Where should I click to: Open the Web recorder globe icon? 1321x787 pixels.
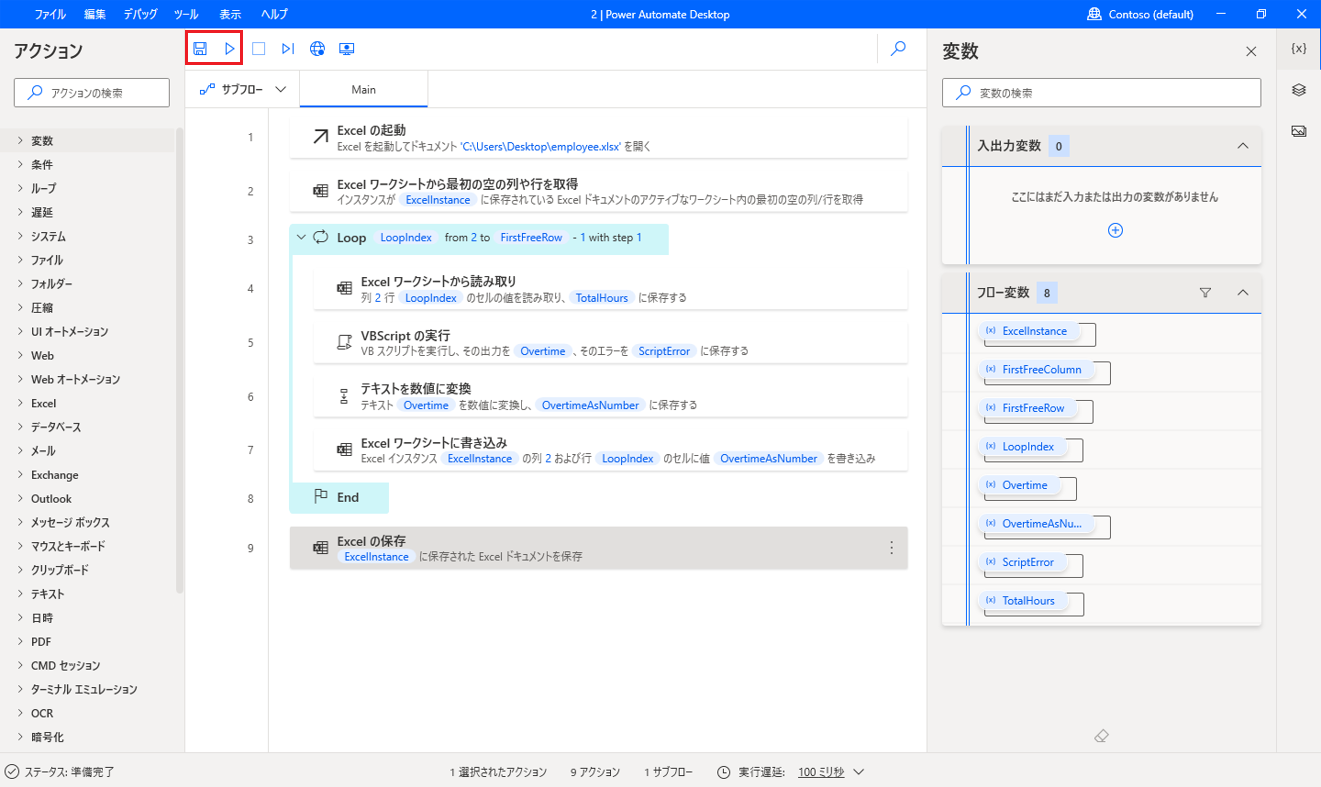[317, 47]
